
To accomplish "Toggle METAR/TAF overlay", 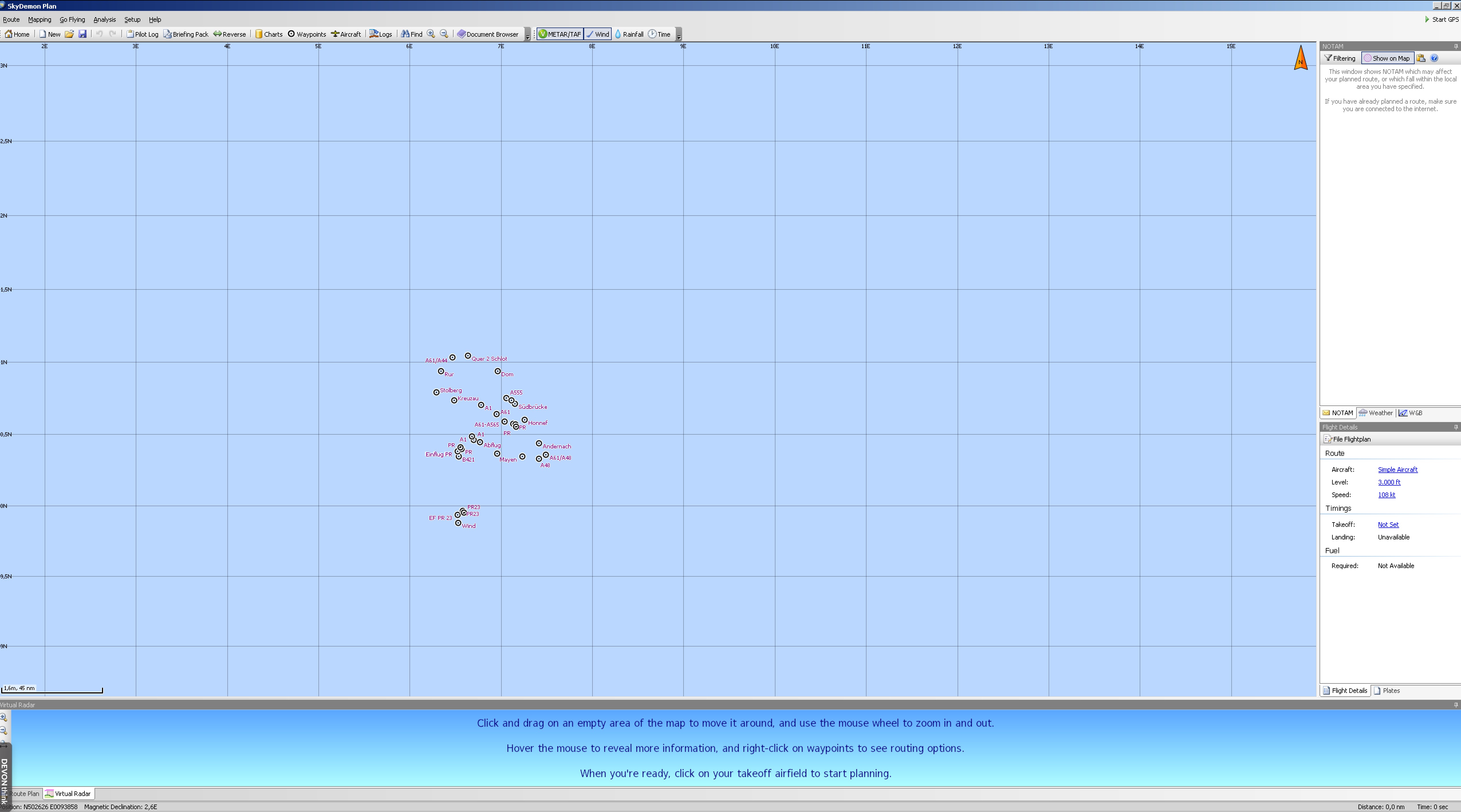I will pos(560,34).
